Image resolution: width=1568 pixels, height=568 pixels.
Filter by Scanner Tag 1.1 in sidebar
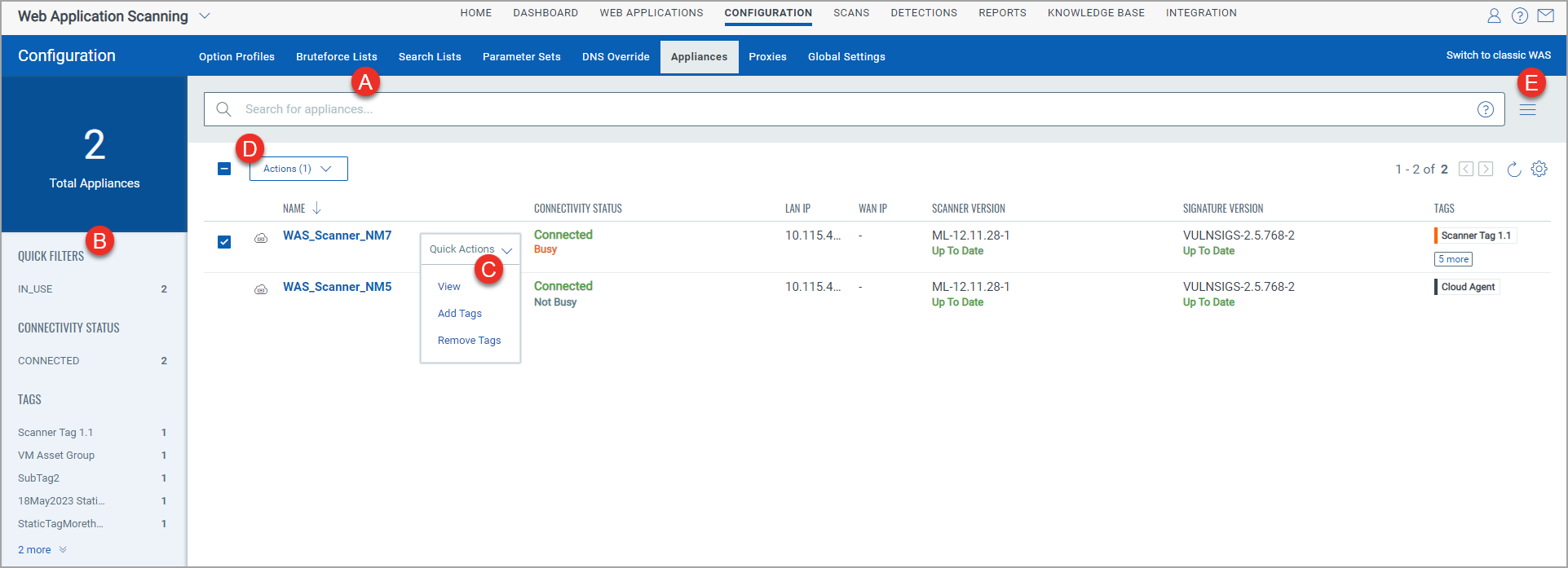(x=94, y=433)
